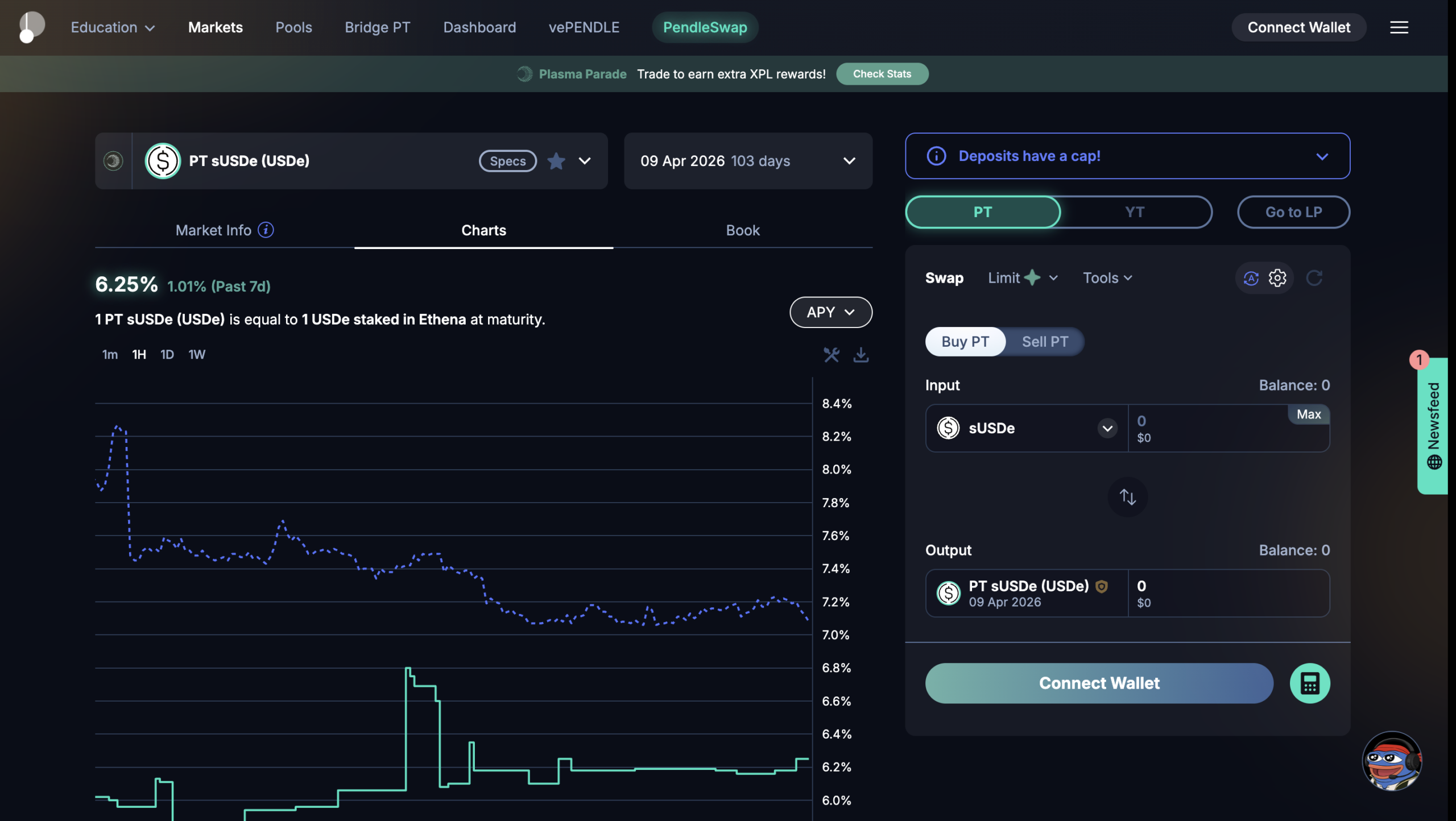
Task: Click the favorite star icon
Action: 556,161
